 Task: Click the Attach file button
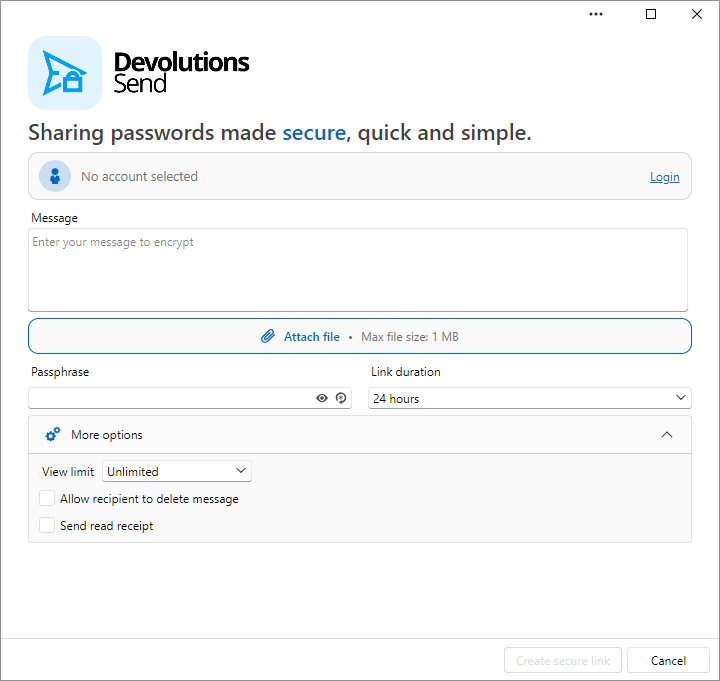pyautogui.click(x=360, y=336)
